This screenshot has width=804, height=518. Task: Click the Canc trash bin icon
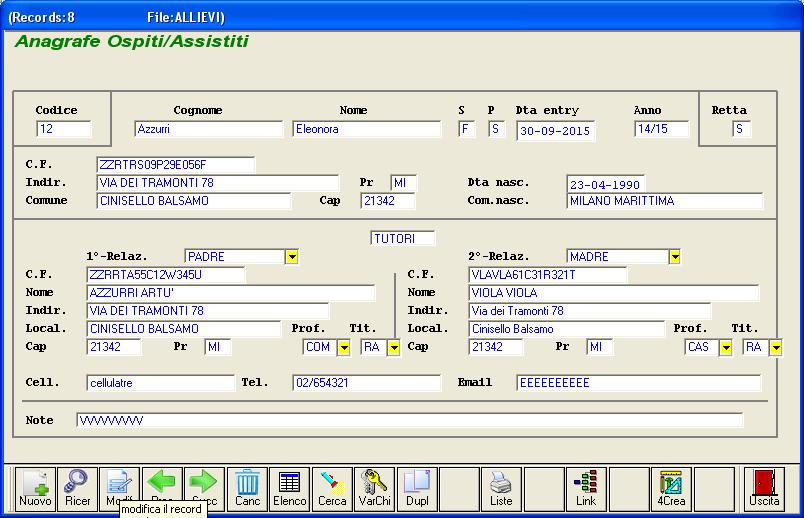[247, 489]
